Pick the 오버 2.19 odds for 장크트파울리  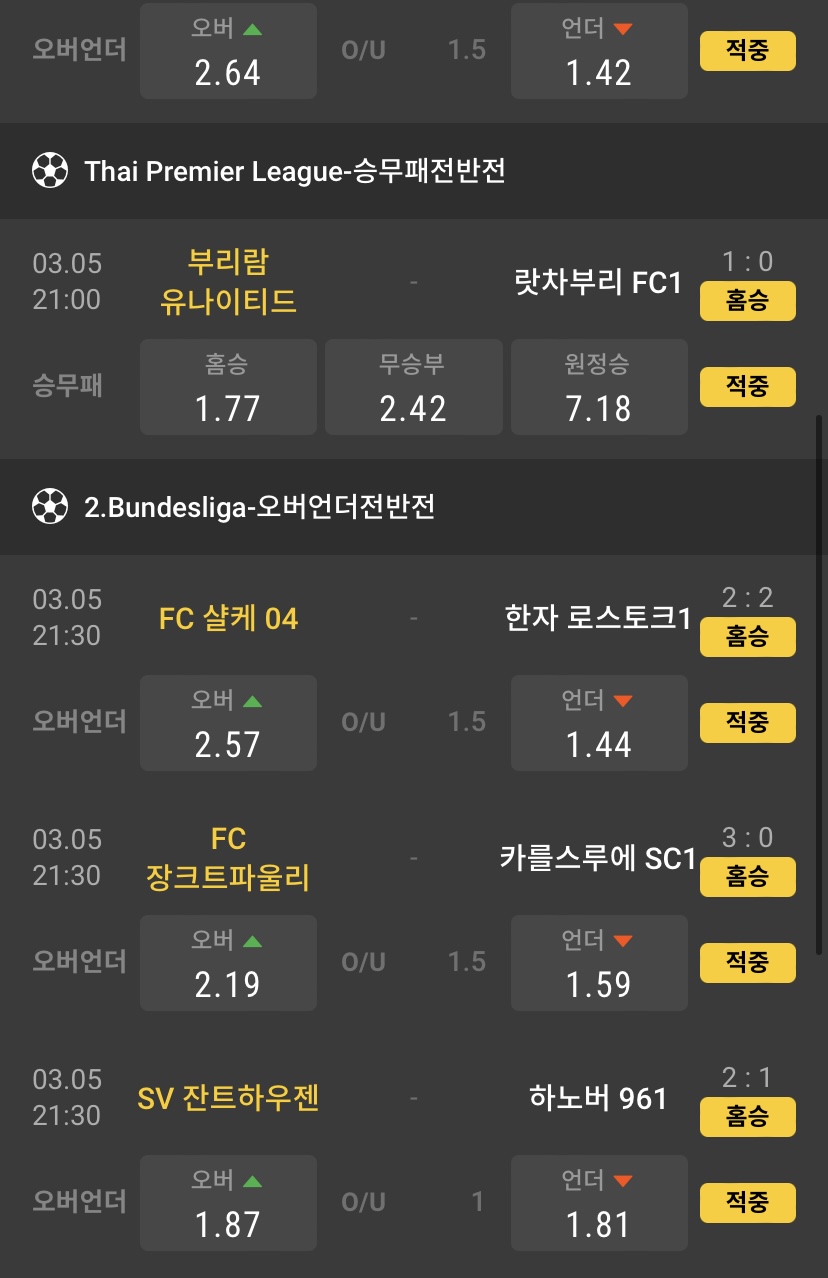228,963
